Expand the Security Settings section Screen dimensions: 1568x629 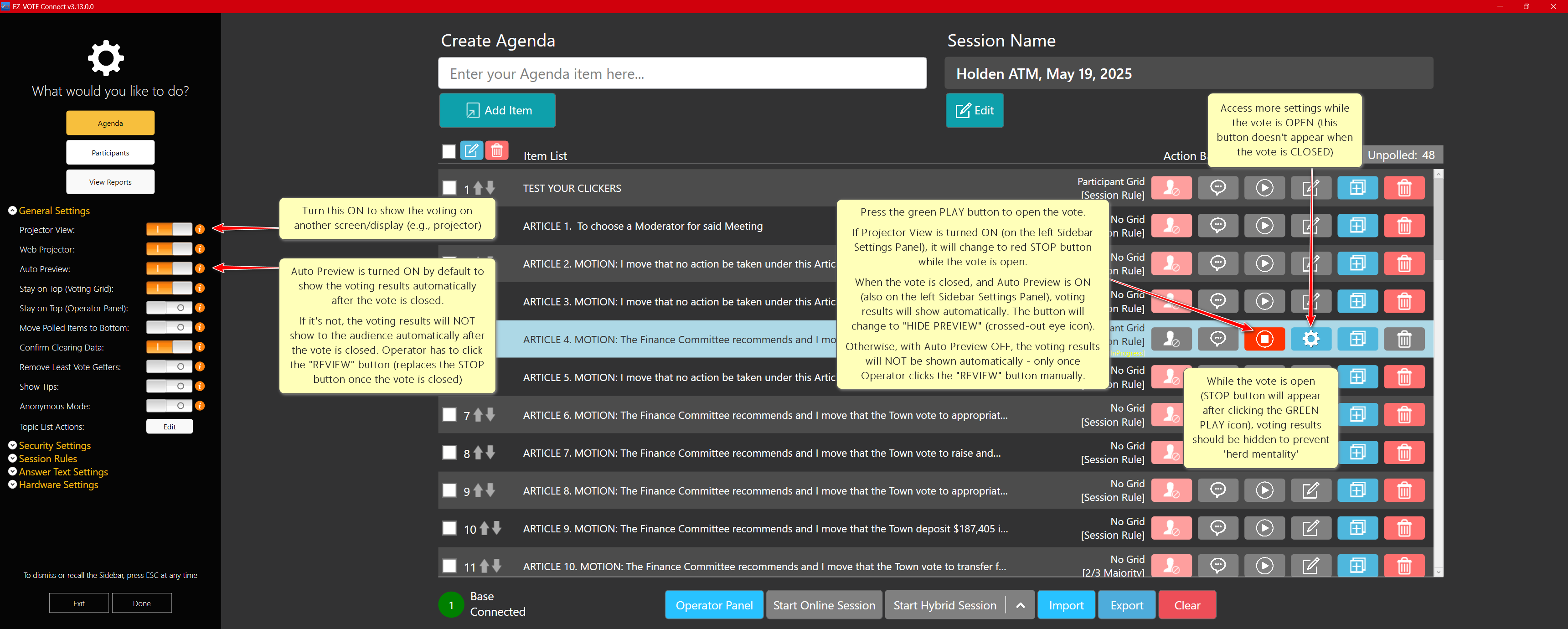pyautogui.click(x=54, y=446)
